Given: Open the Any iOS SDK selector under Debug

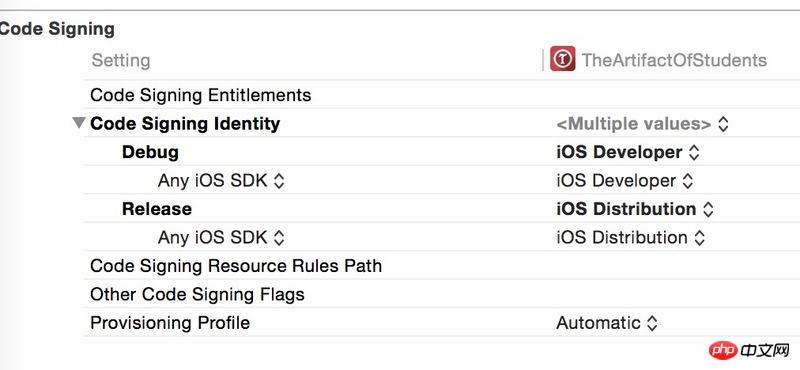Looking at the screenshot, I should point(221,181).
